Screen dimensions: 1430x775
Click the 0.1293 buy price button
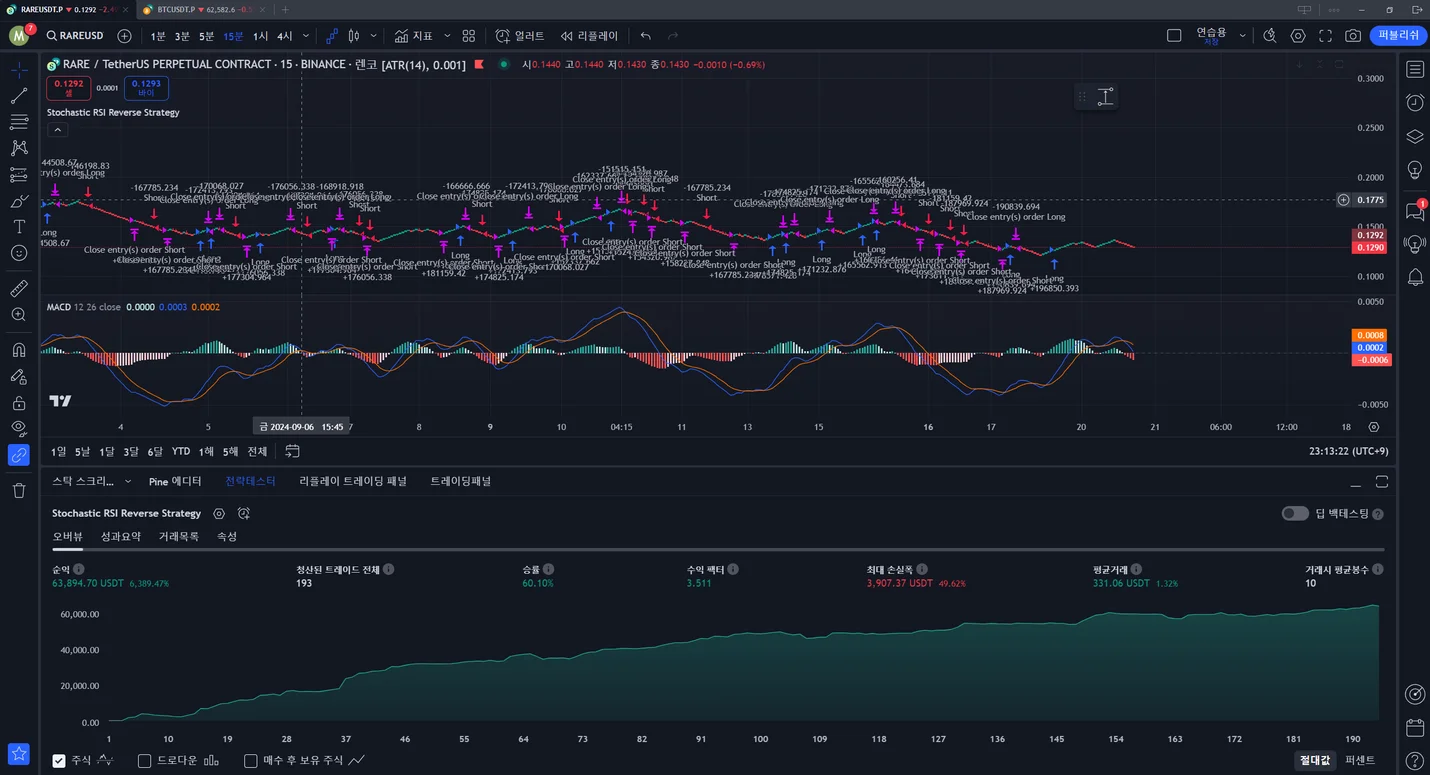pos(146,88)
